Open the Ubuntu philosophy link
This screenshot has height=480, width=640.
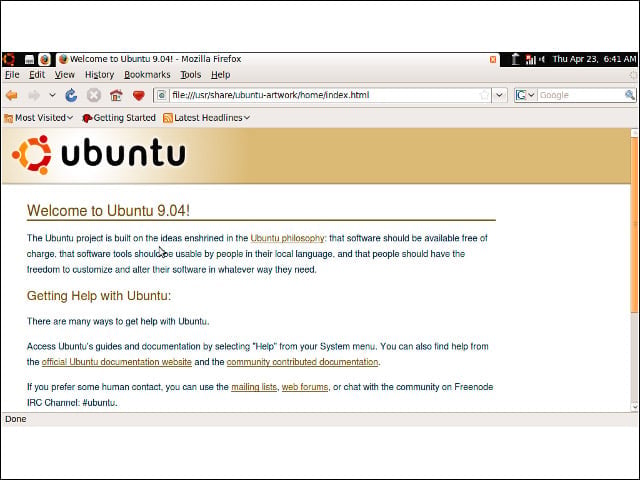[x=287, y=238]
